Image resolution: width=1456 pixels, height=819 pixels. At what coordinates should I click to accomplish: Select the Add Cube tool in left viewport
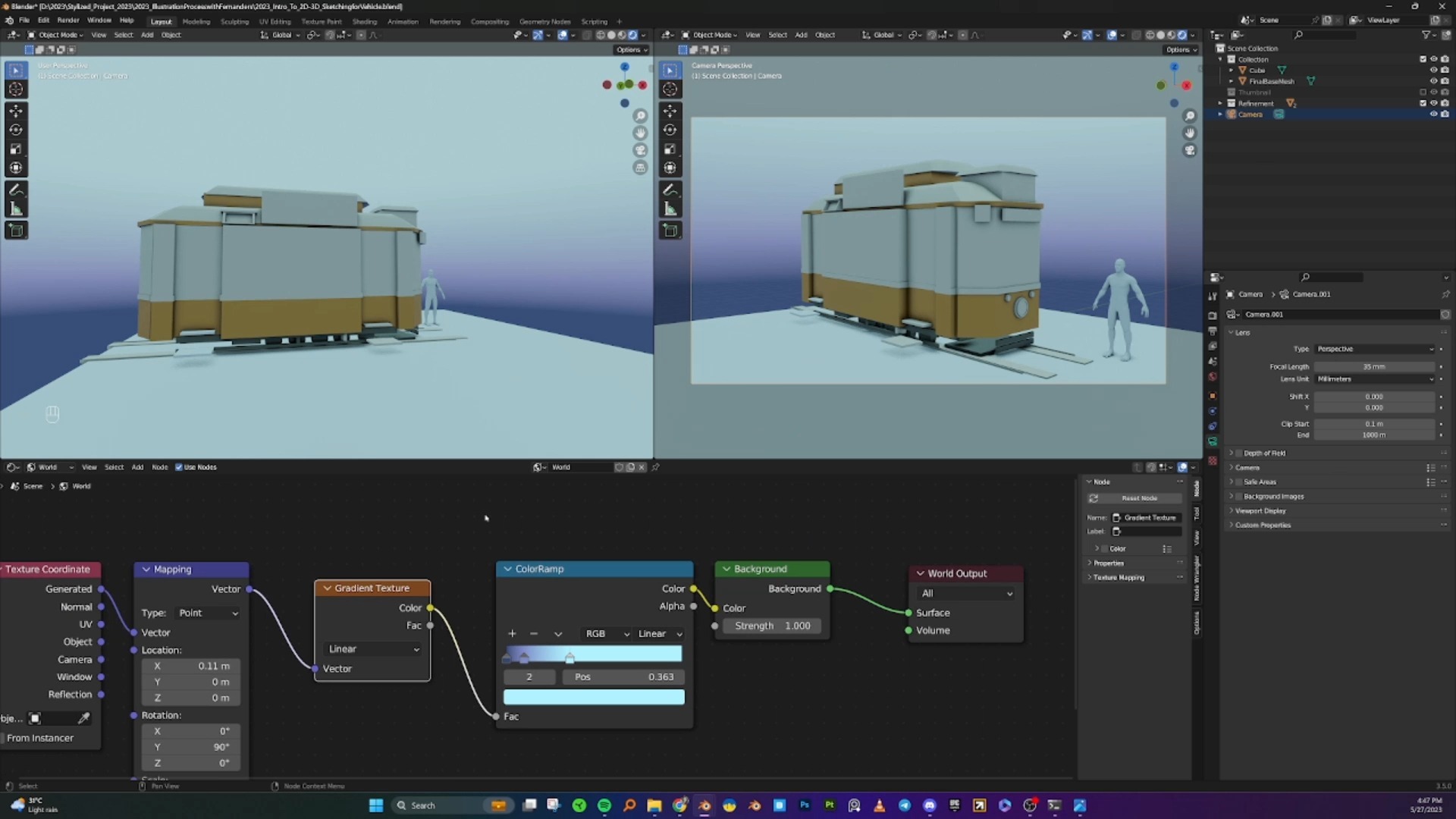point(16,231)
